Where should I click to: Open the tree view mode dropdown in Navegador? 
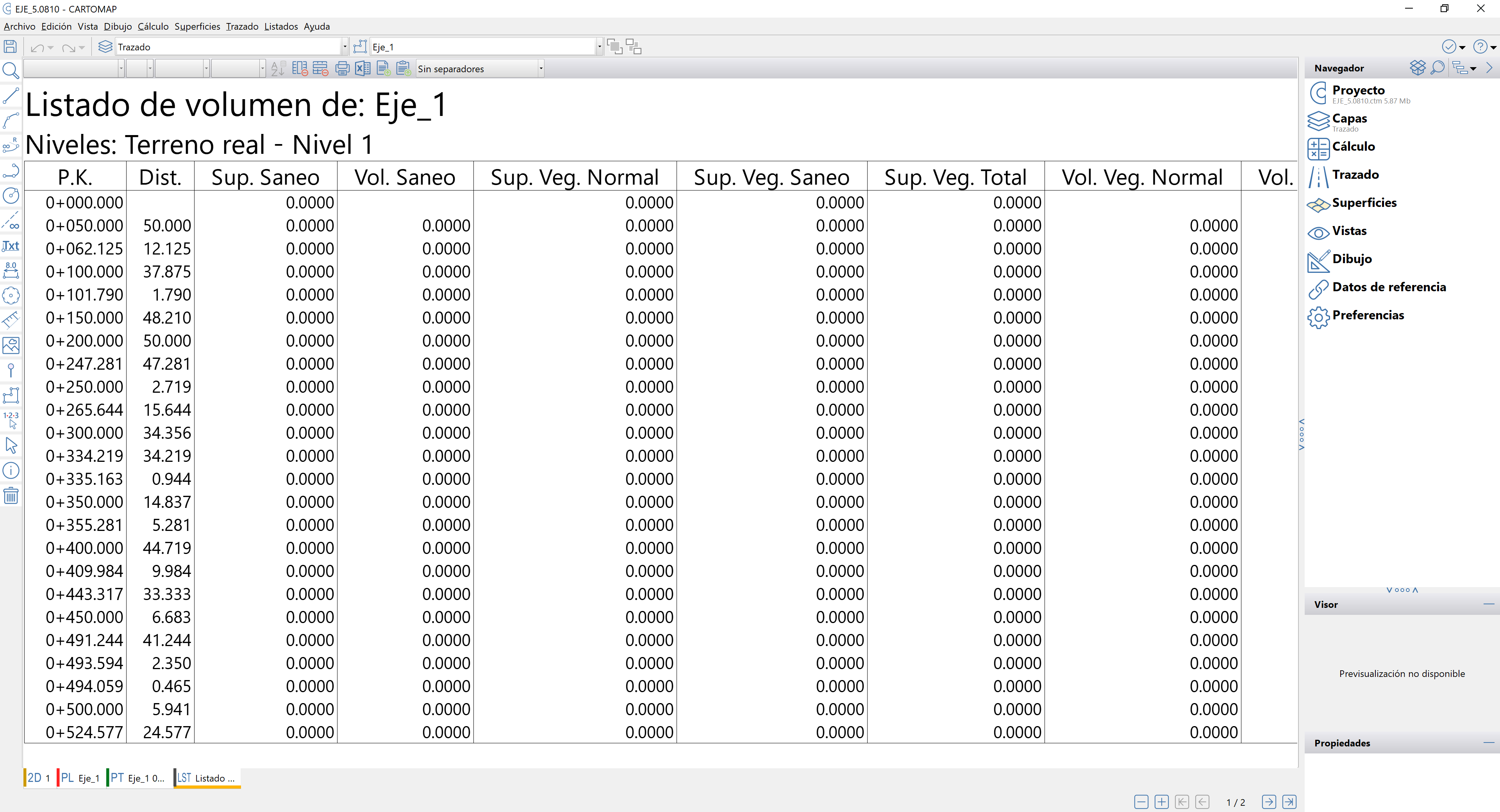click(1473, 69)
